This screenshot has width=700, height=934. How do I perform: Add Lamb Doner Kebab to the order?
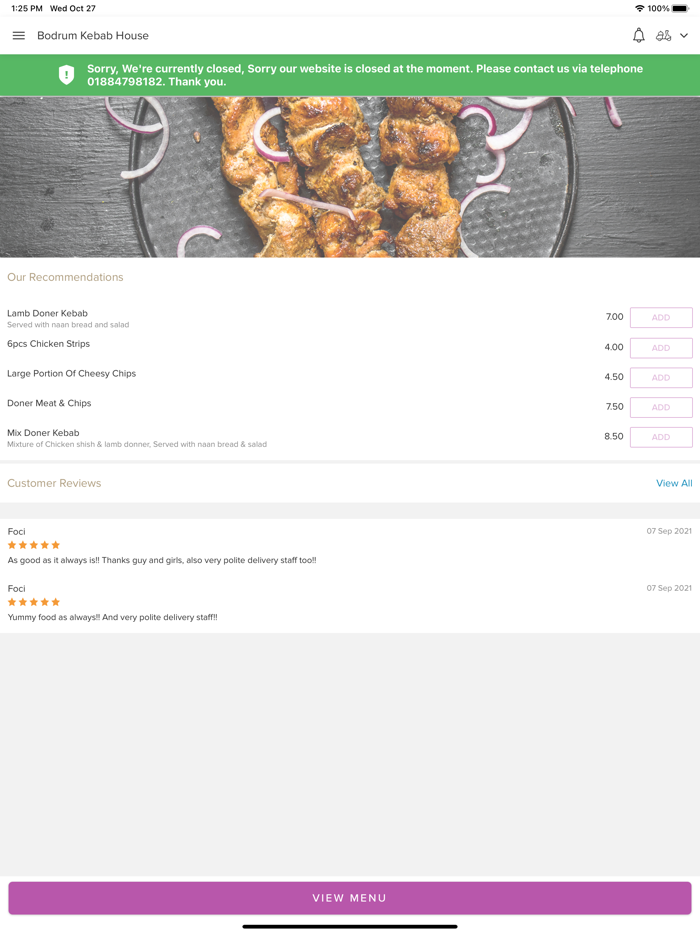pos(661,317)
